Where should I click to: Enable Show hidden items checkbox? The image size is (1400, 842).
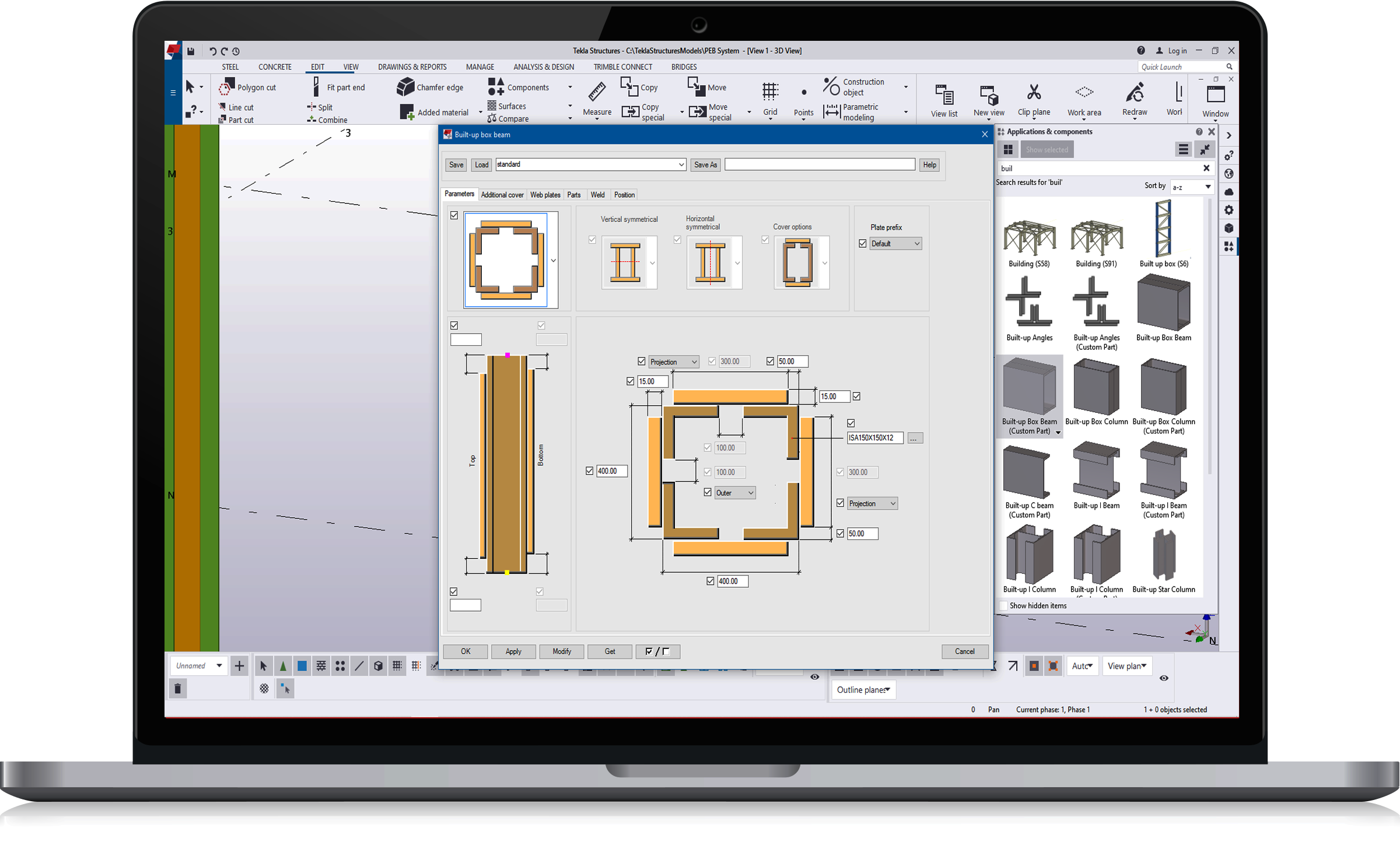[1004, 606]
